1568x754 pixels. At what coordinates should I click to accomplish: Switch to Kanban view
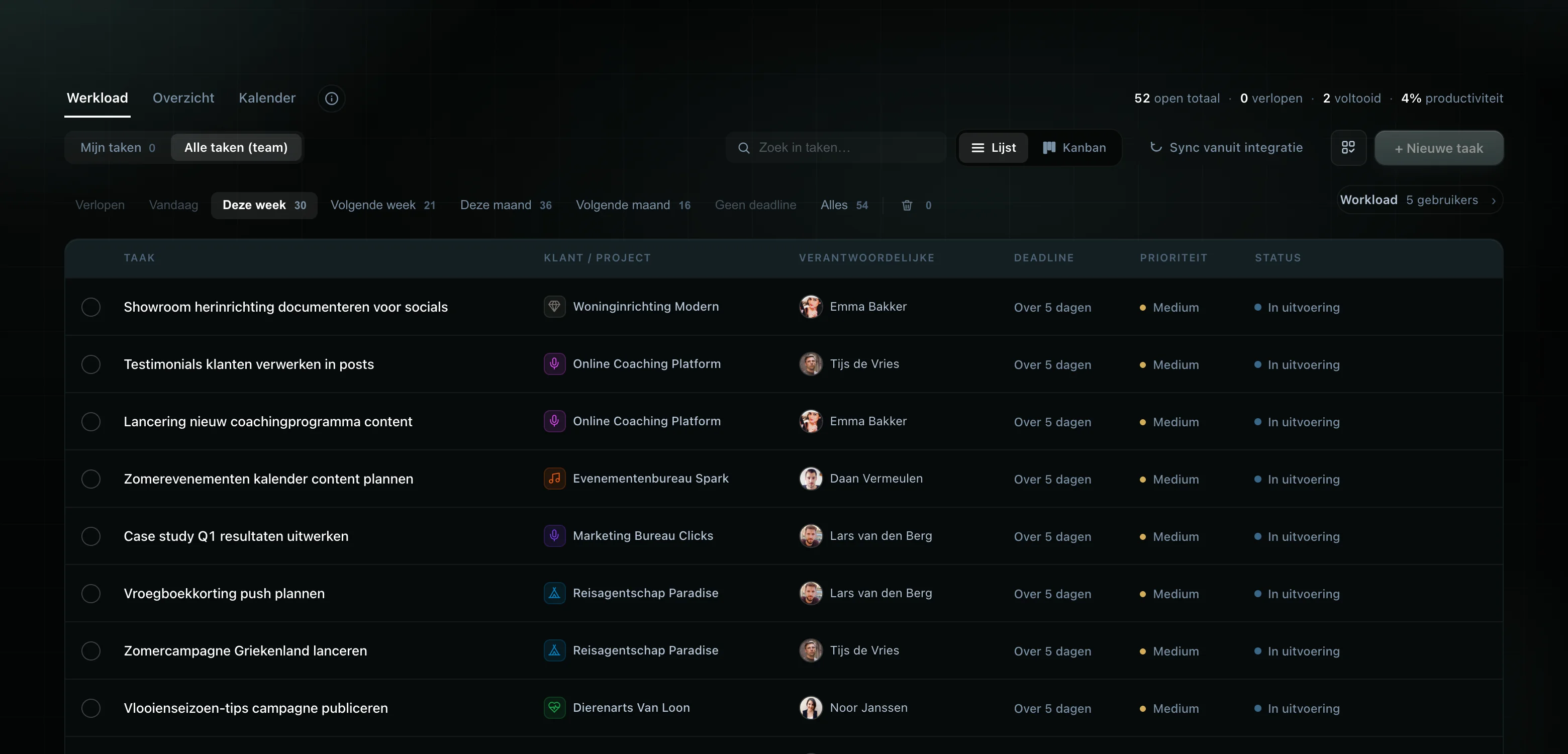(1074, 147)
